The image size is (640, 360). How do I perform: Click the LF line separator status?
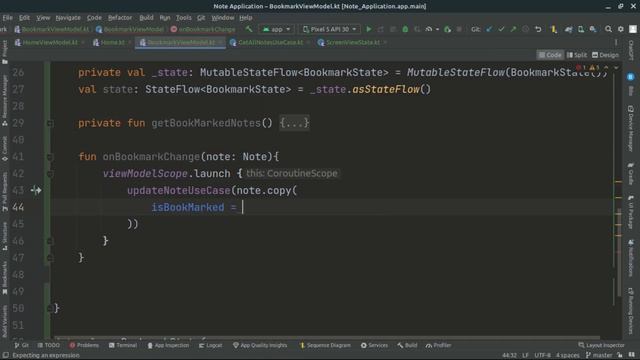(525, 356)
